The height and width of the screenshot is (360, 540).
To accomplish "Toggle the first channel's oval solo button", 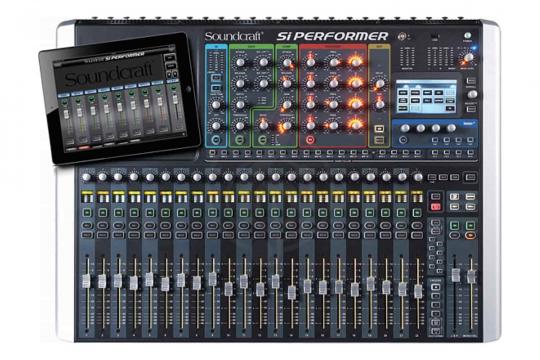I will click(87, 226).
